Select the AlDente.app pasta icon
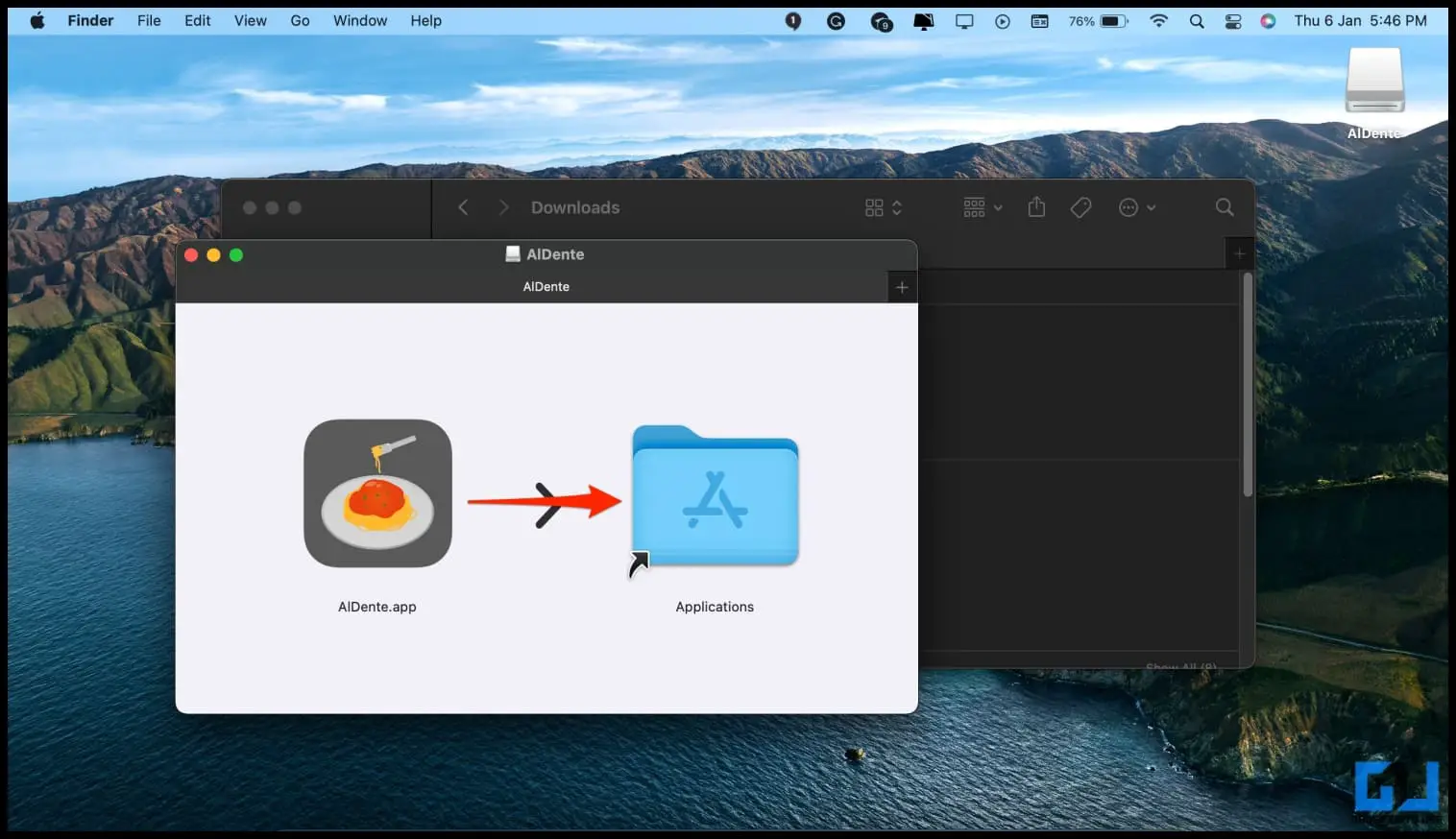1456x839 pixels. click(x=377, y=493)
